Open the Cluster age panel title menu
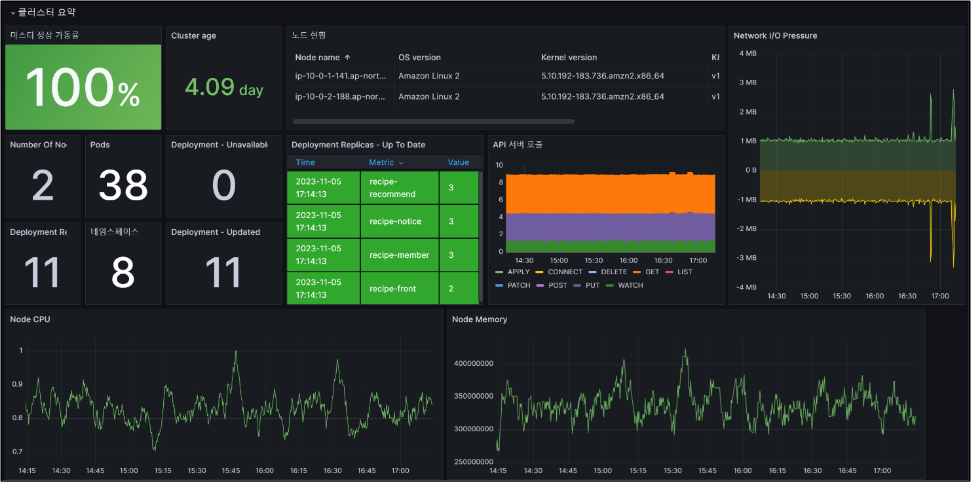Image resolution: width=971 pixels, height=482 pixels. coord(194,36)
